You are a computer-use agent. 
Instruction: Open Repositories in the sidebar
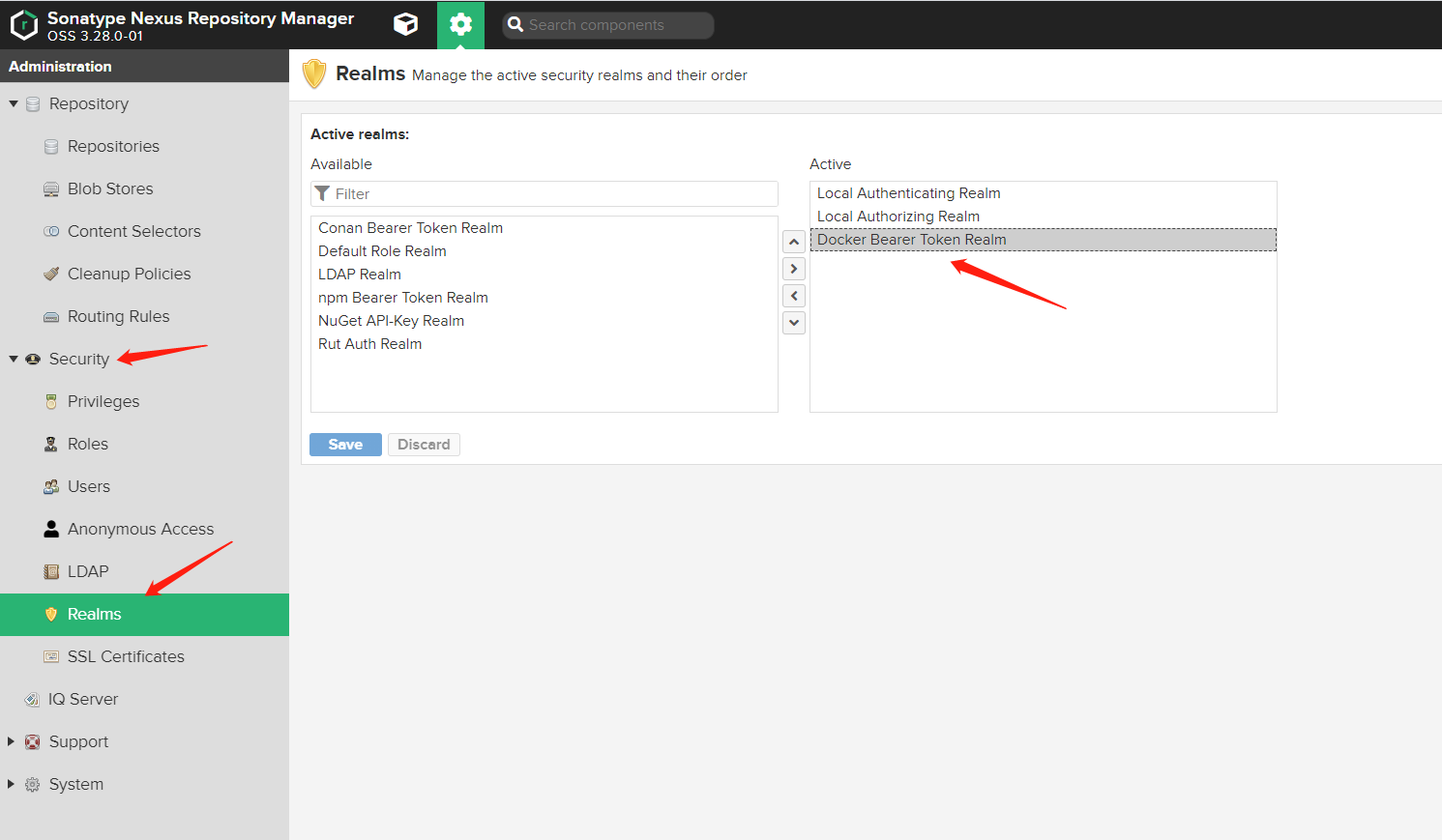click(144, 146)
